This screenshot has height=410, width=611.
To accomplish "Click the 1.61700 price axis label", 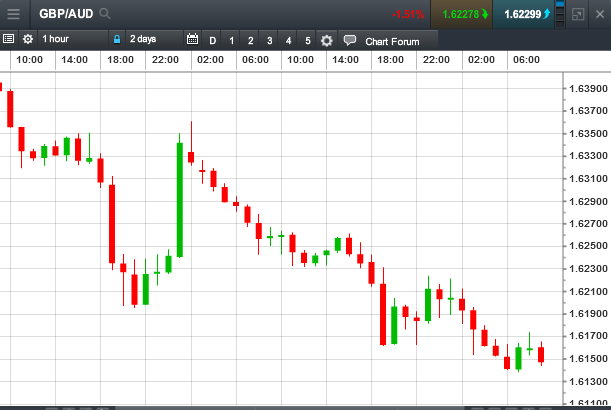I will 588,336.
